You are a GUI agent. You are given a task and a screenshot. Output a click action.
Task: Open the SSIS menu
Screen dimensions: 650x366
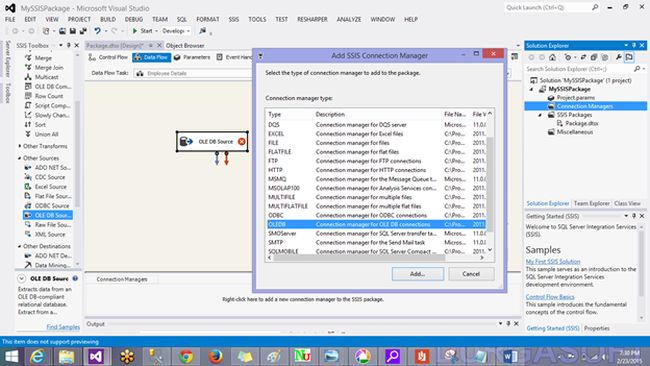[234, 19]
